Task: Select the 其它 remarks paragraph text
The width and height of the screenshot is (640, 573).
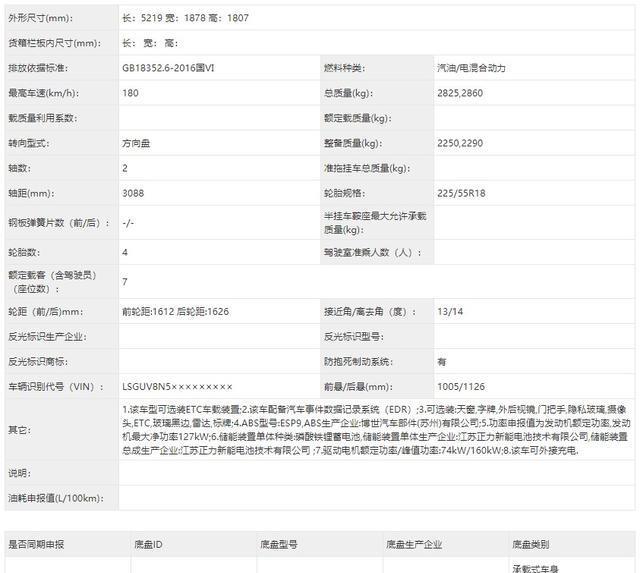Action: click(x=376, y=430)
